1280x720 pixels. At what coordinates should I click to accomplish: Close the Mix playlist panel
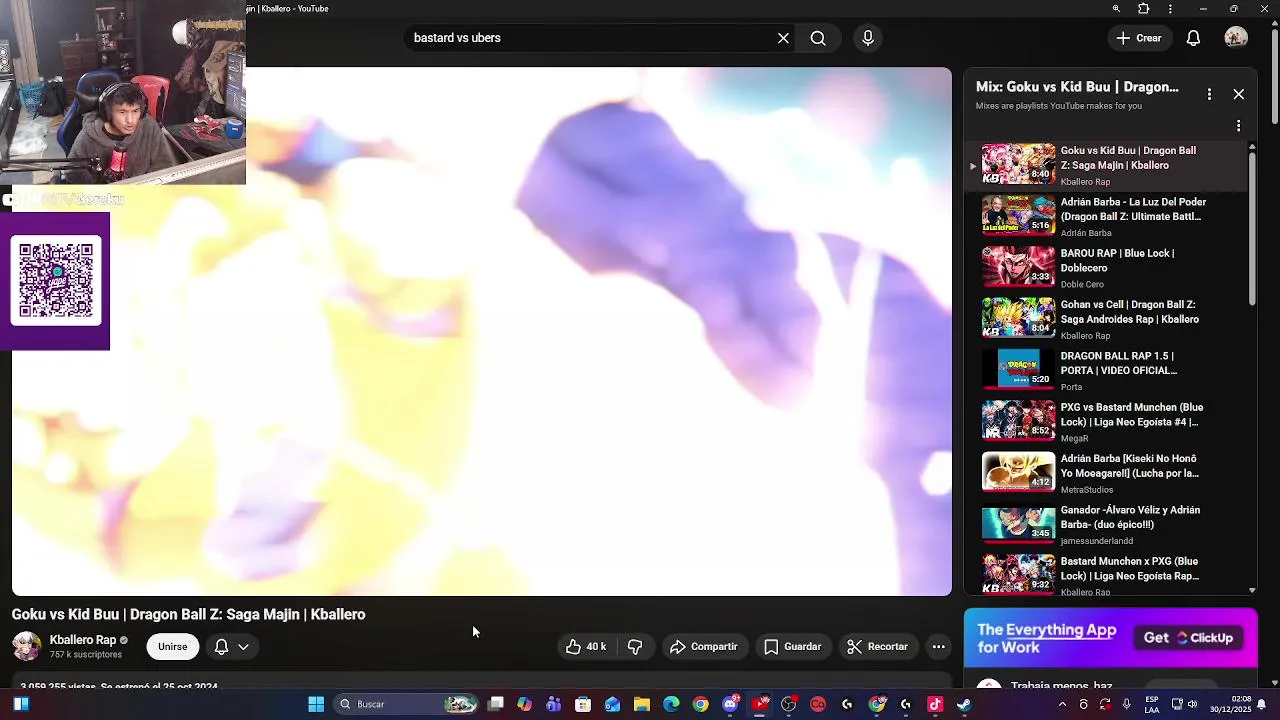click(x=1238, y=94)
